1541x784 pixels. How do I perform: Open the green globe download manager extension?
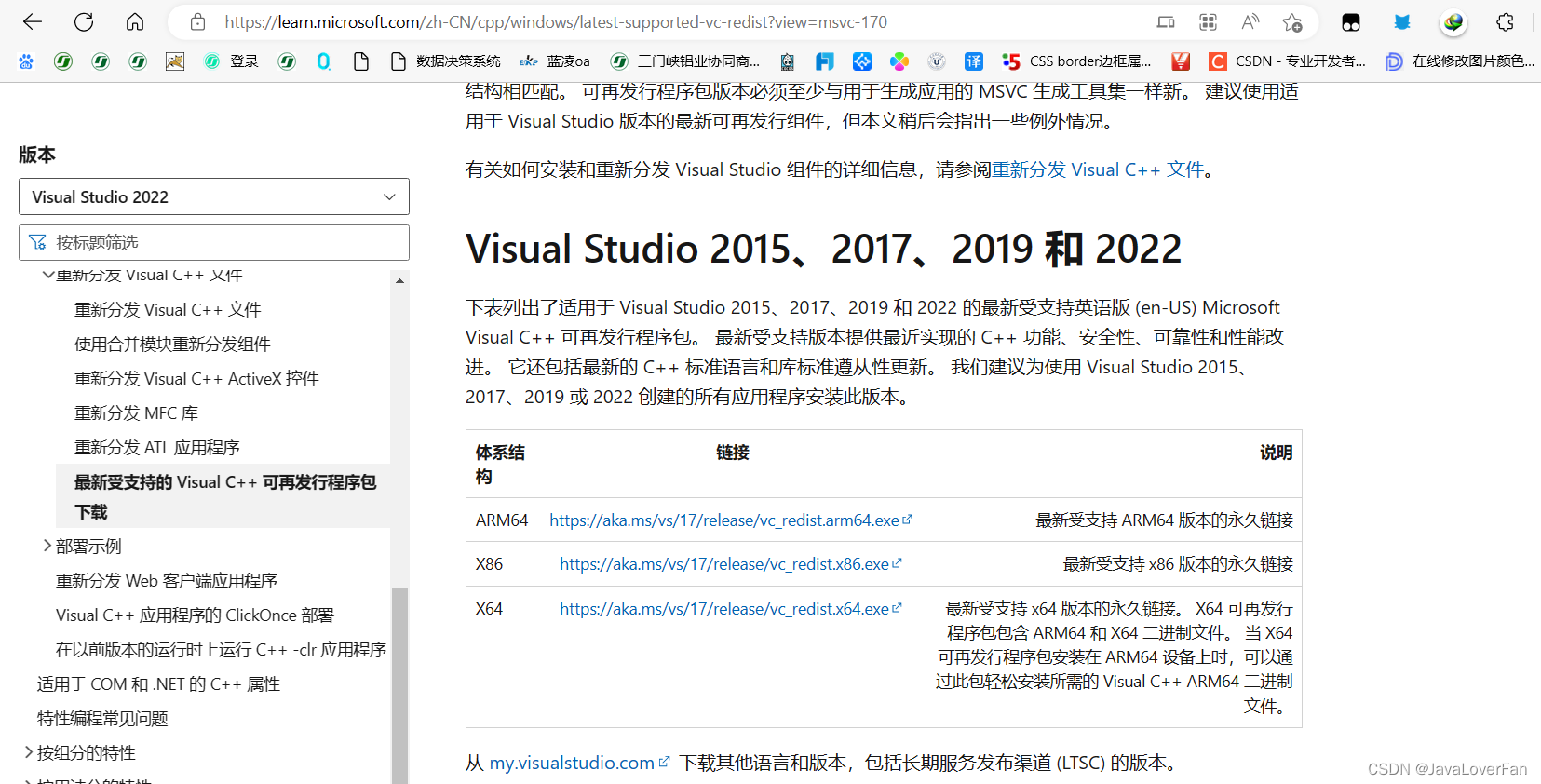tap(1453, 22)
